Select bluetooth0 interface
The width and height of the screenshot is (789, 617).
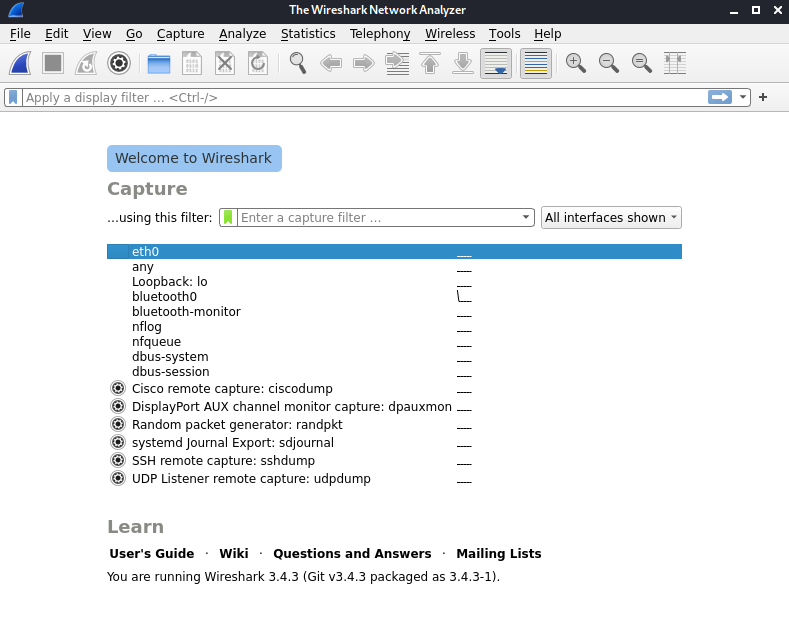[394, 297]
